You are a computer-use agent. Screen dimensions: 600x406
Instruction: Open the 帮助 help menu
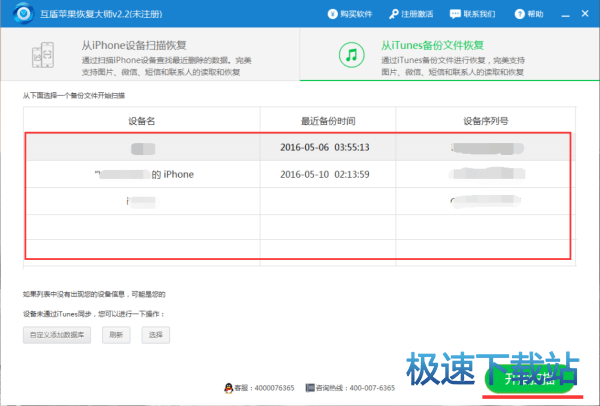(x=529, y=14)
